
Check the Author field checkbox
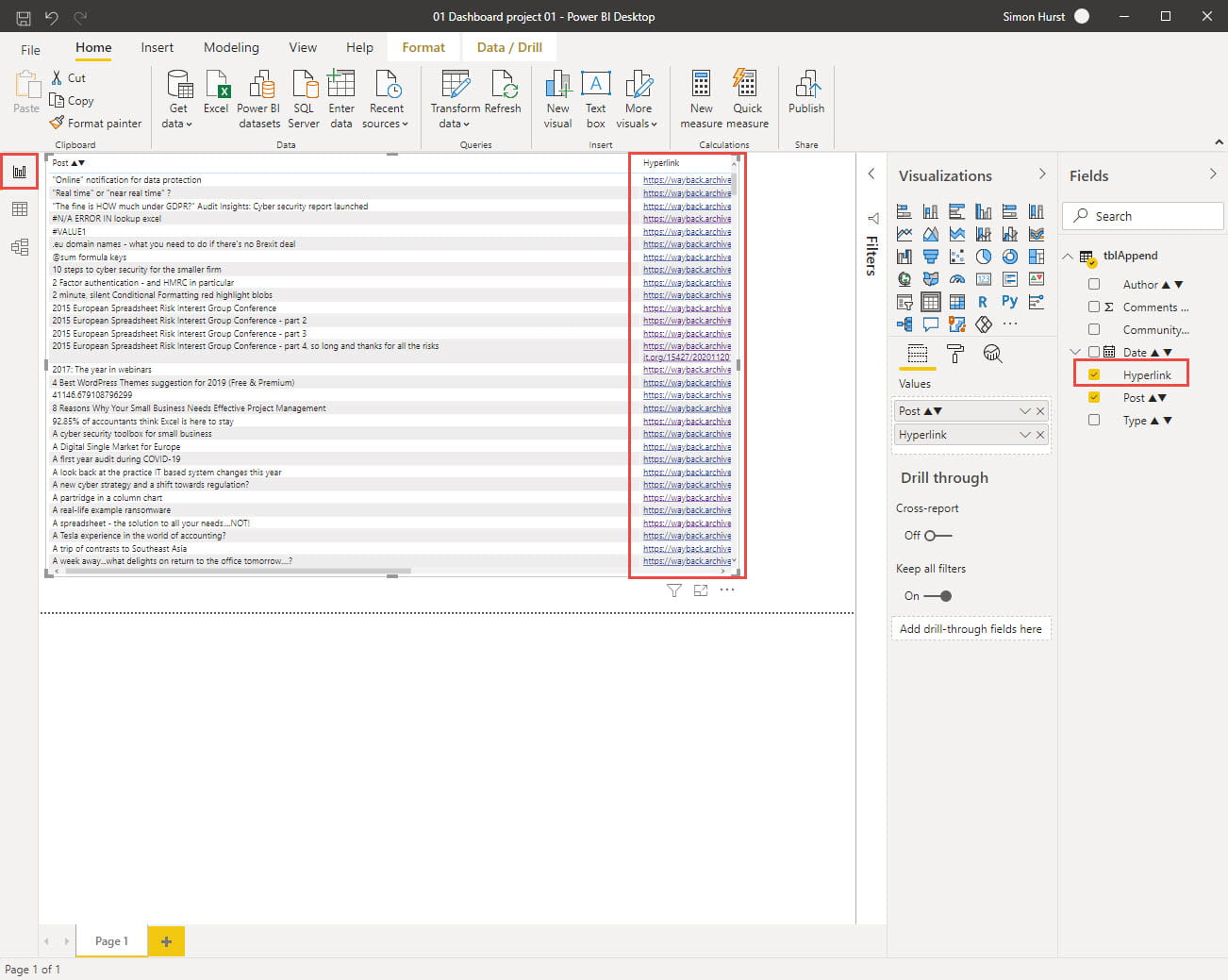point(1094,285)
